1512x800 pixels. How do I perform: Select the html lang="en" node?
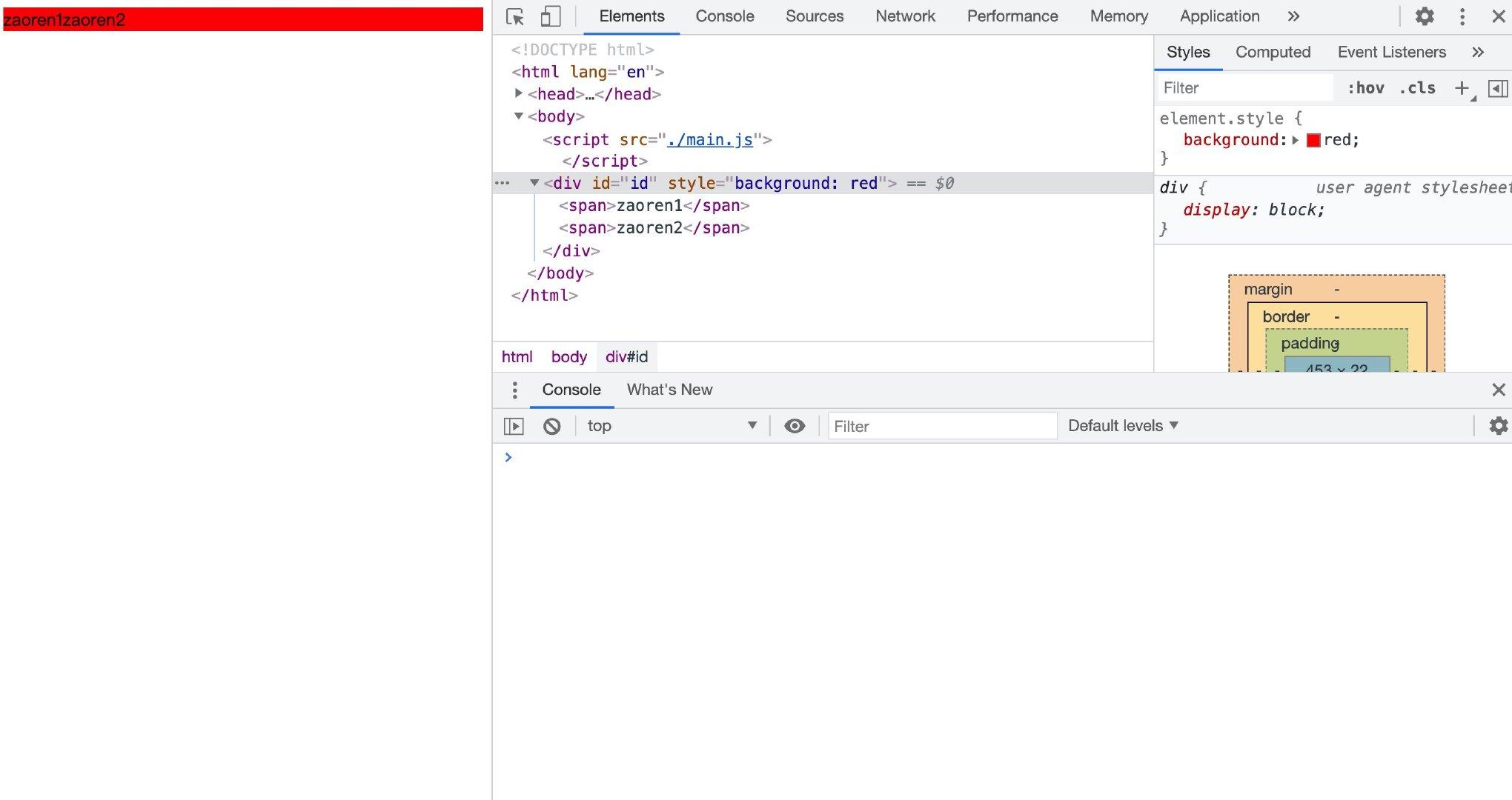pyautogui.click(x=588, y=72)
